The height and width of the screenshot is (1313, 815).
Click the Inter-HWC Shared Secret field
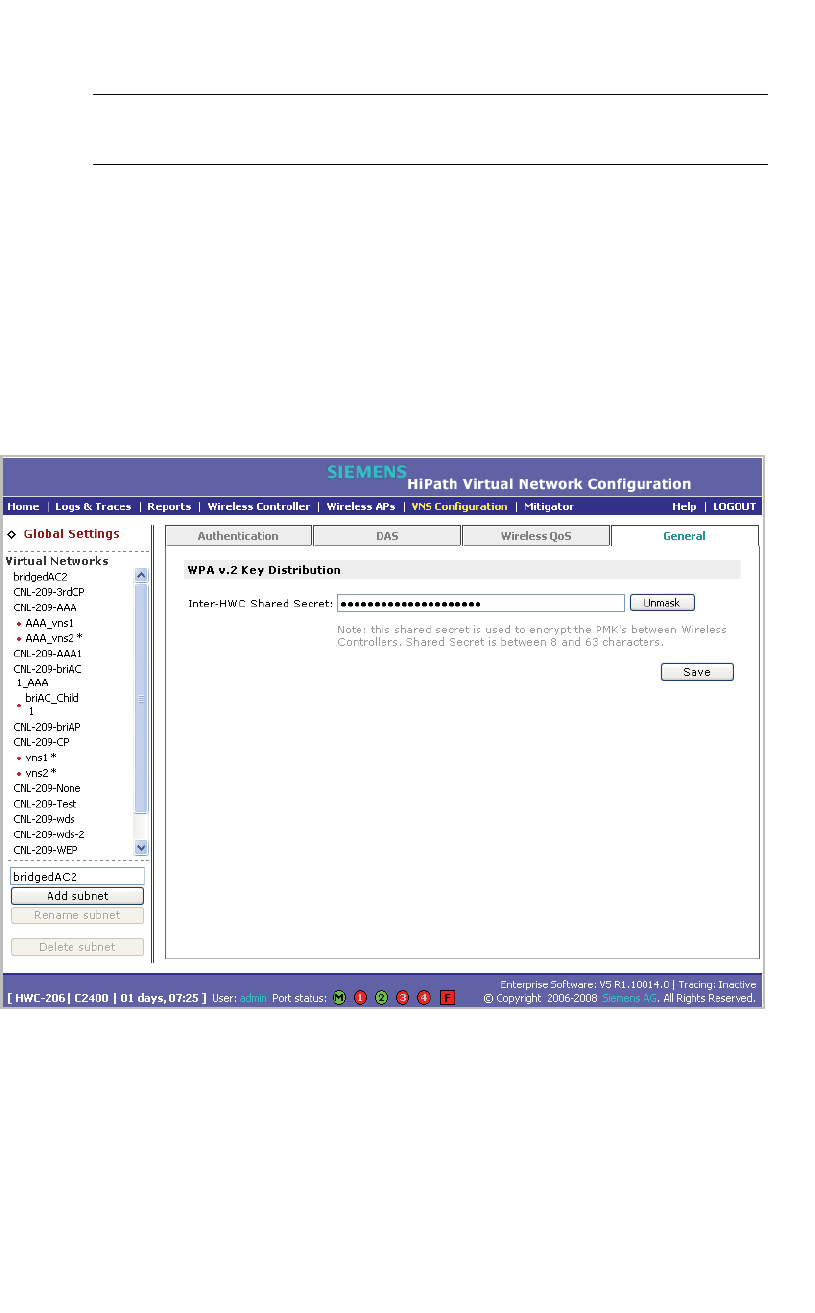coord(481,603)
